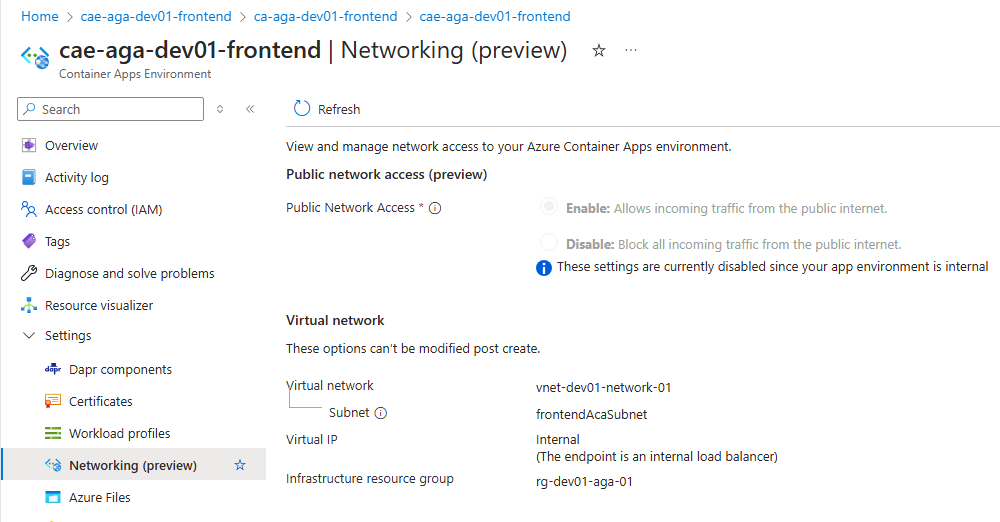Go to Home via breadcrumb link

tap(40, 17)
